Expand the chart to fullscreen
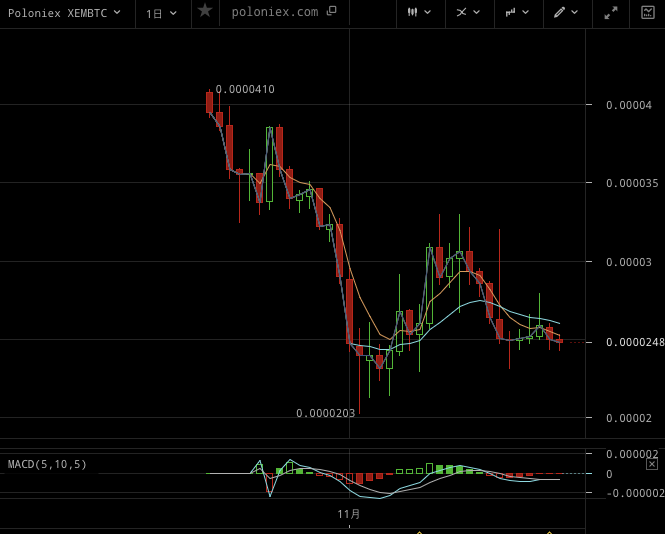 point(611,13)
